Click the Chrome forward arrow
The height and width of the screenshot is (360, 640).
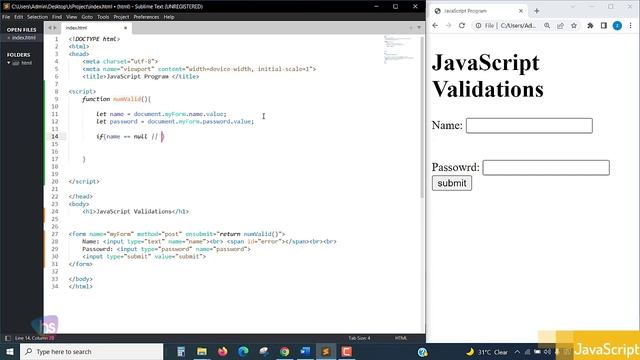(x=448, y=25)
